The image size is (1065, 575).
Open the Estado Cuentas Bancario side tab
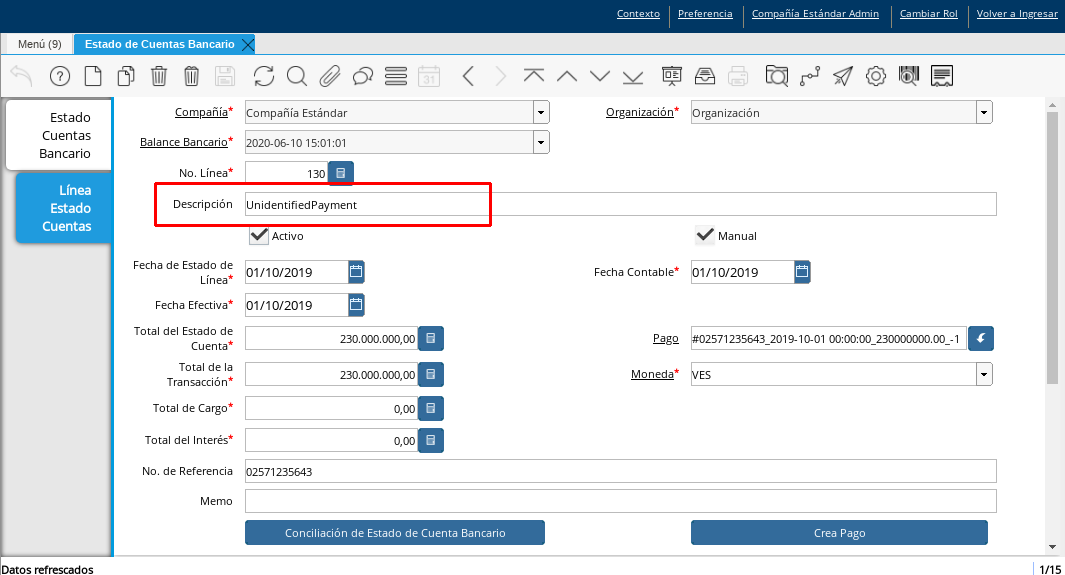59,135
